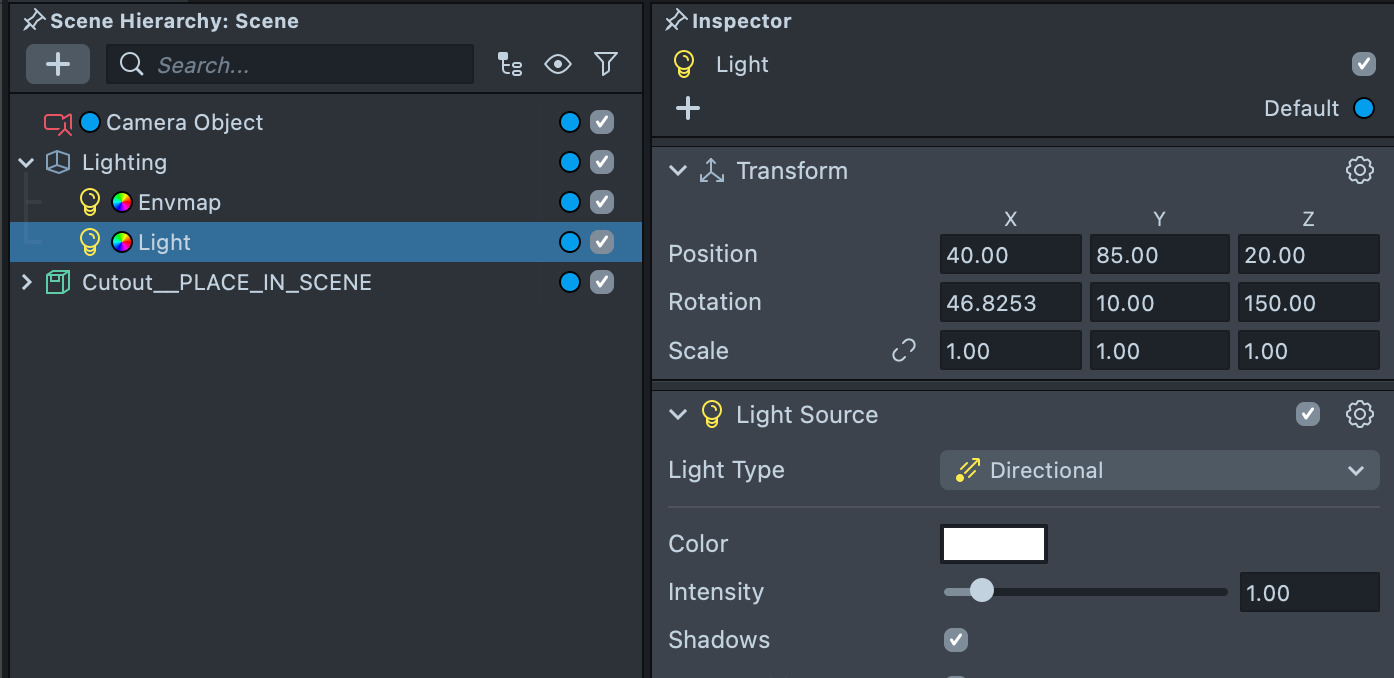This screenshot has width=1394, height=678.
Task: Click the Default layer blue dot
Action: (1363, 109)
